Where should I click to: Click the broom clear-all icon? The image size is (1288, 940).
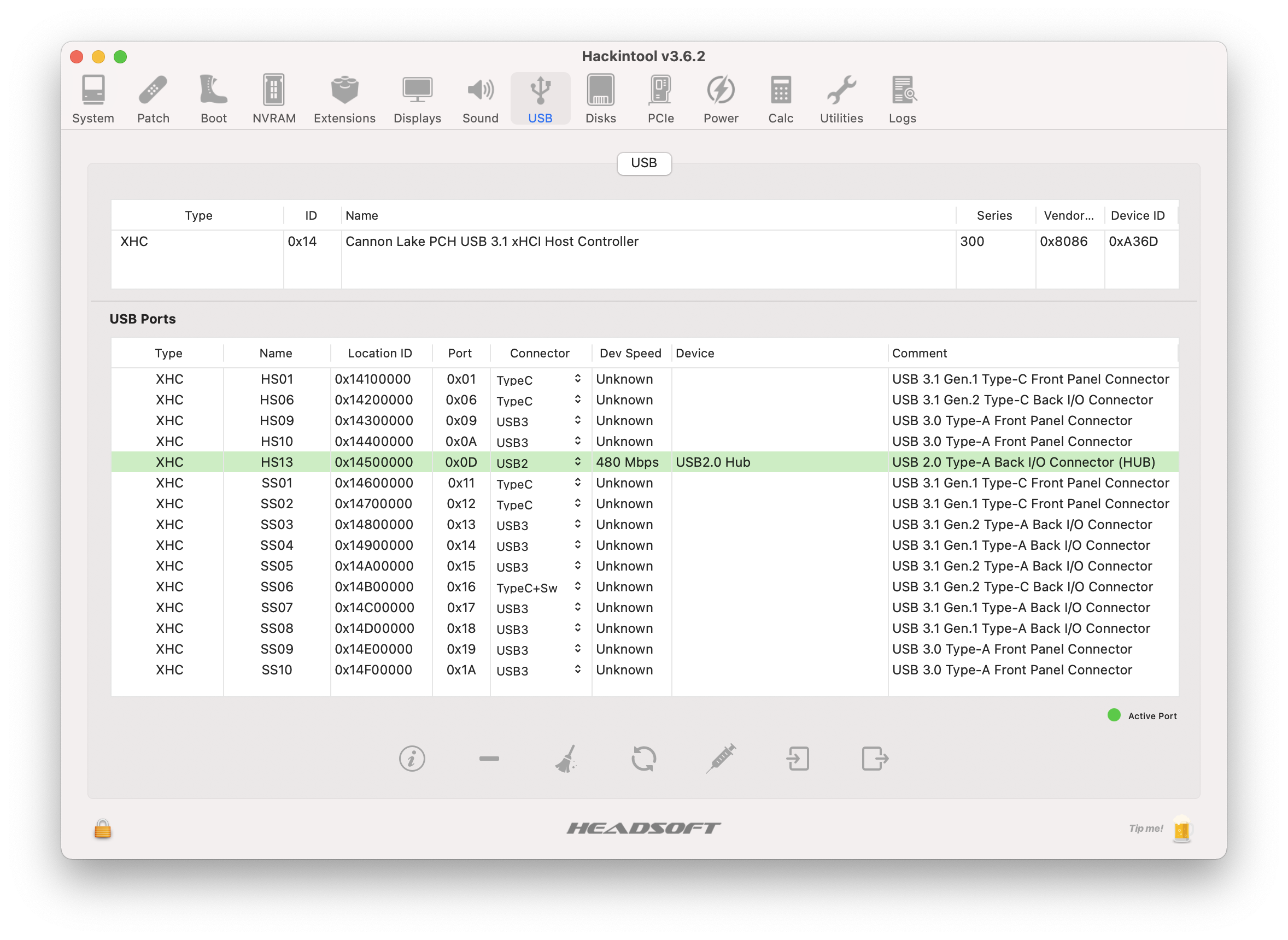tap(566, 759)
